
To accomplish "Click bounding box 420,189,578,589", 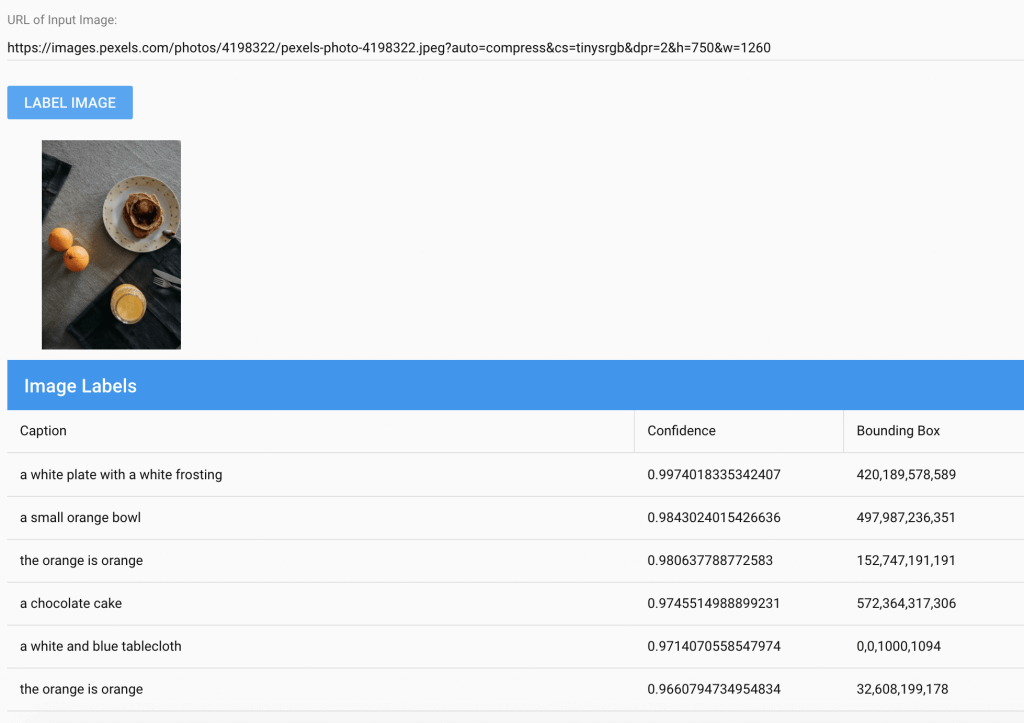I will [906, 475].
